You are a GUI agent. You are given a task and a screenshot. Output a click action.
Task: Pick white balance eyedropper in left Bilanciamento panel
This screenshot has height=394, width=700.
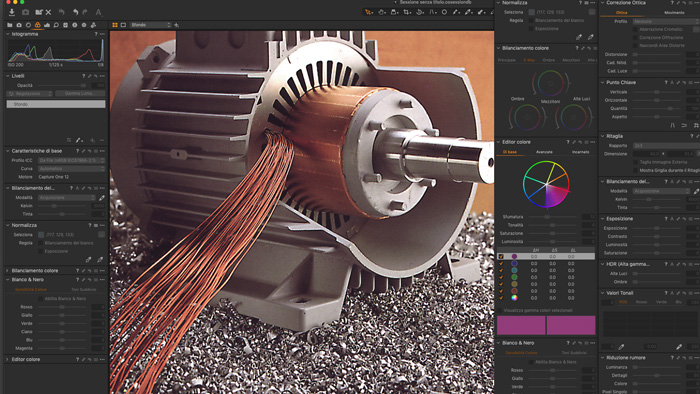click(x=102, y=197)
